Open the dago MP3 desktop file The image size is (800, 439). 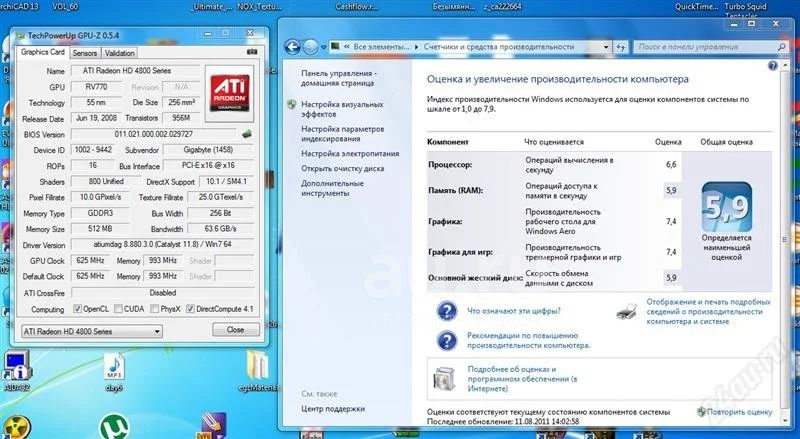114,371
